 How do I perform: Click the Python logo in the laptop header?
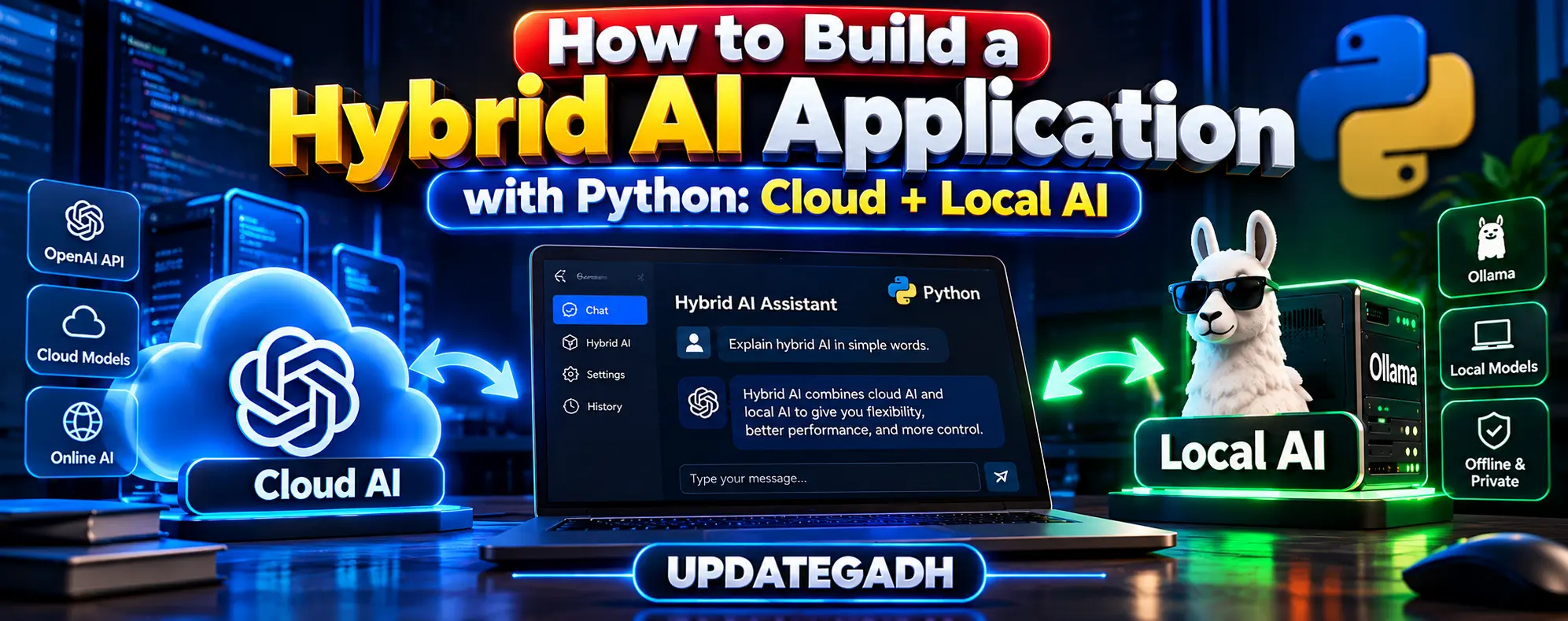(902, 290)
